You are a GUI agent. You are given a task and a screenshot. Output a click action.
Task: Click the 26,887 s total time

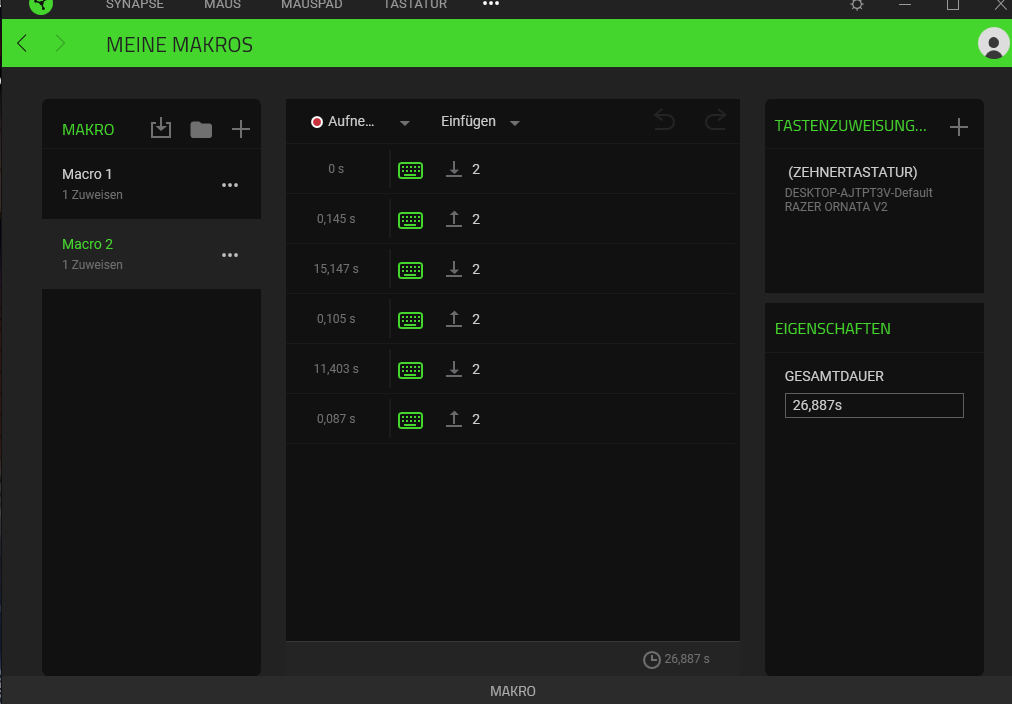687,659
